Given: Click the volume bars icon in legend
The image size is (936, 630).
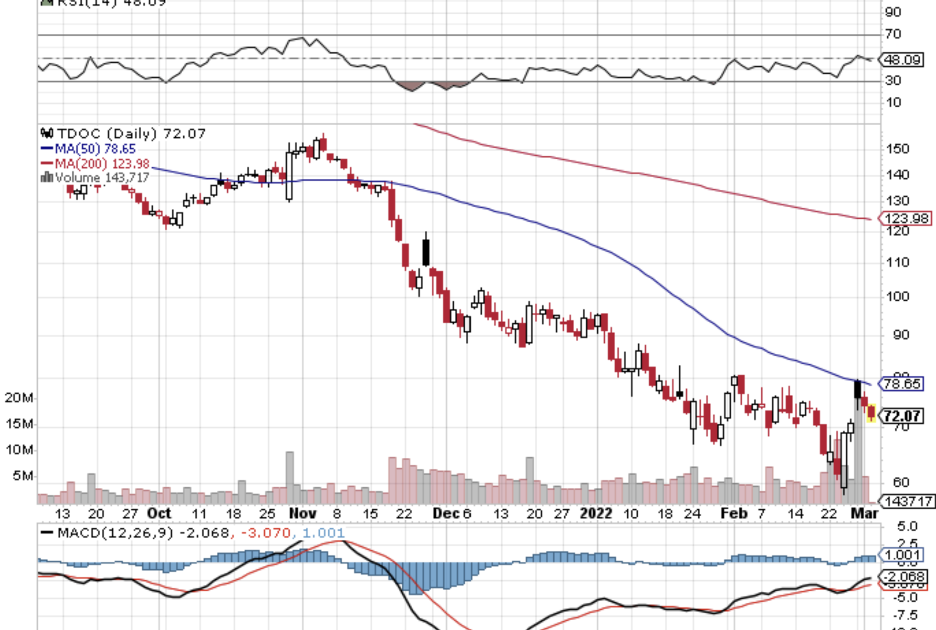Looking at the screenshot, I should point(46,178).
